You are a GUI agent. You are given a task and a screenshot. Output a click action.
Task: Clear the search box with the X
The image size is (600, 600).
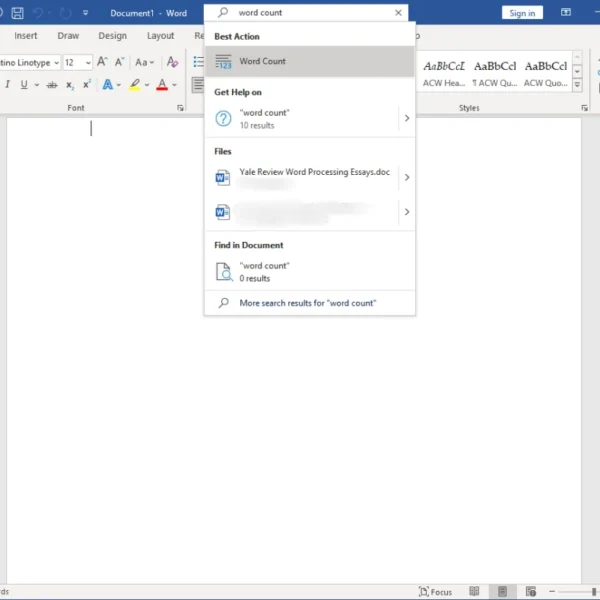398,13
